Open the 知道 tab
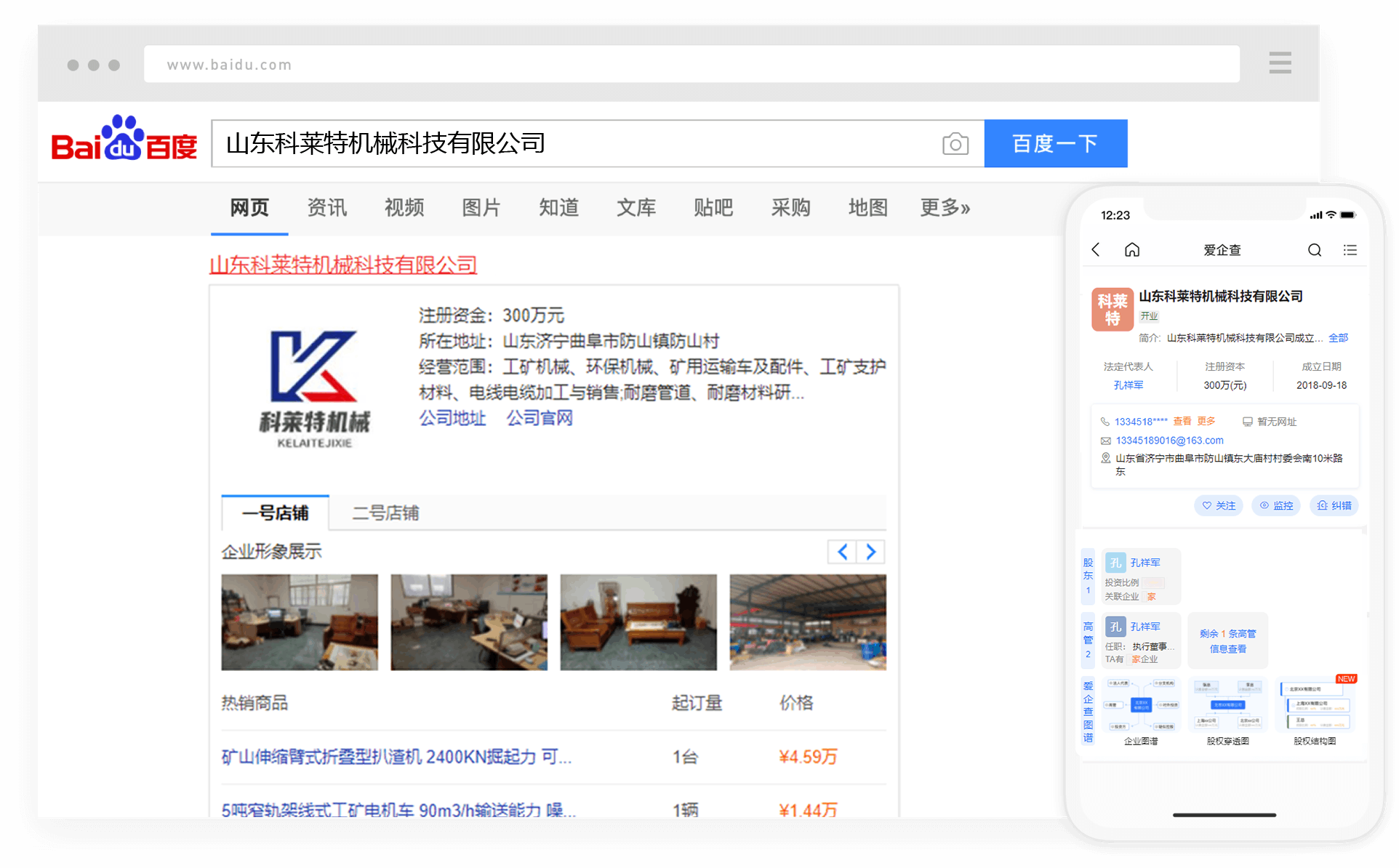The image size is (1399, 868). (x=559, y=208)
